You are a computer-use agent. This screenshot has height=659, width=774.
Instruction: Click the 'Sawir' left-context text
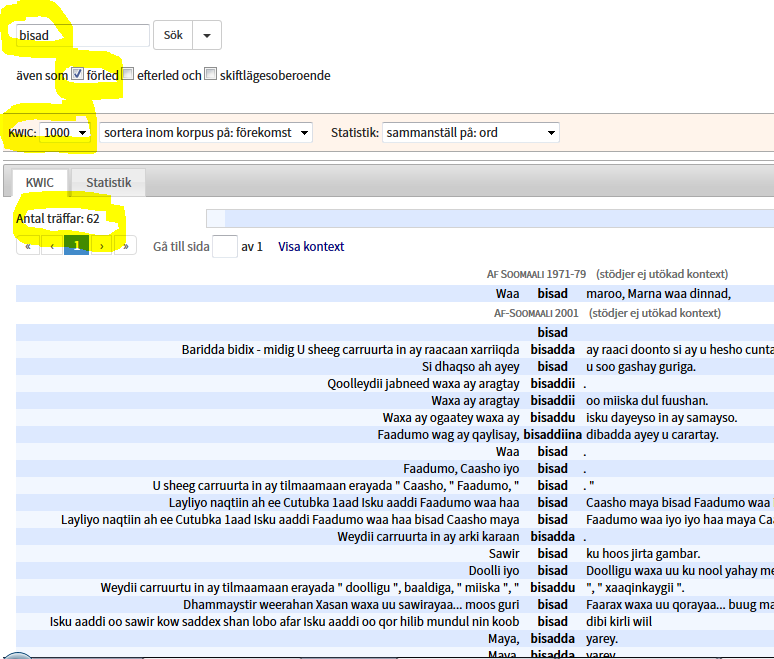coord(504,554)
